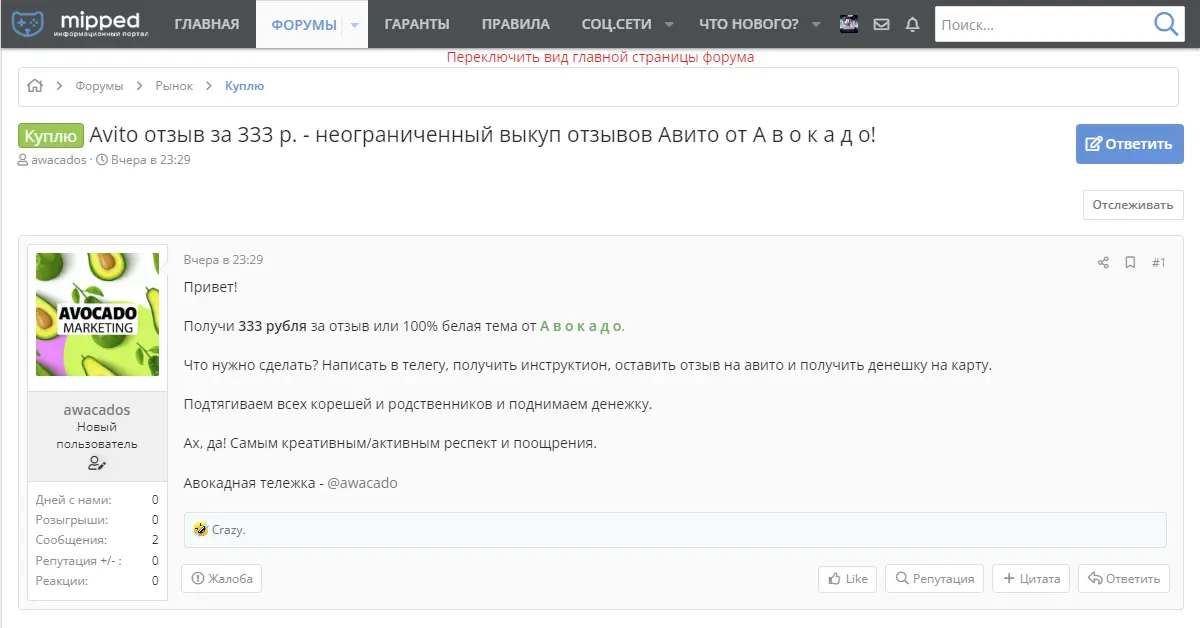Click the share icon on post #1
The height and width of the screenshot is (628, 1200).
1103,262
